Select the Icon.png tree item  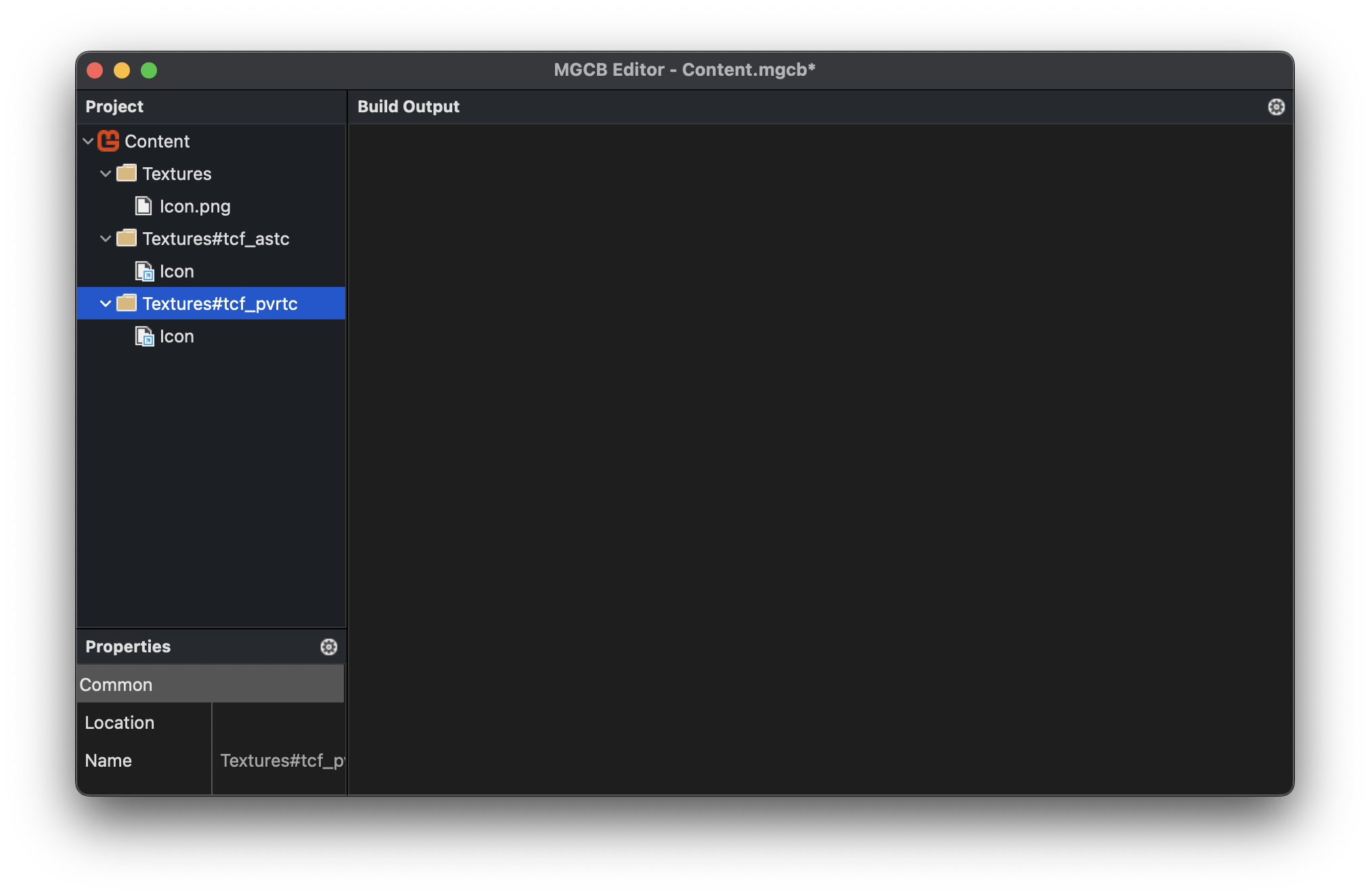point(195,206)
